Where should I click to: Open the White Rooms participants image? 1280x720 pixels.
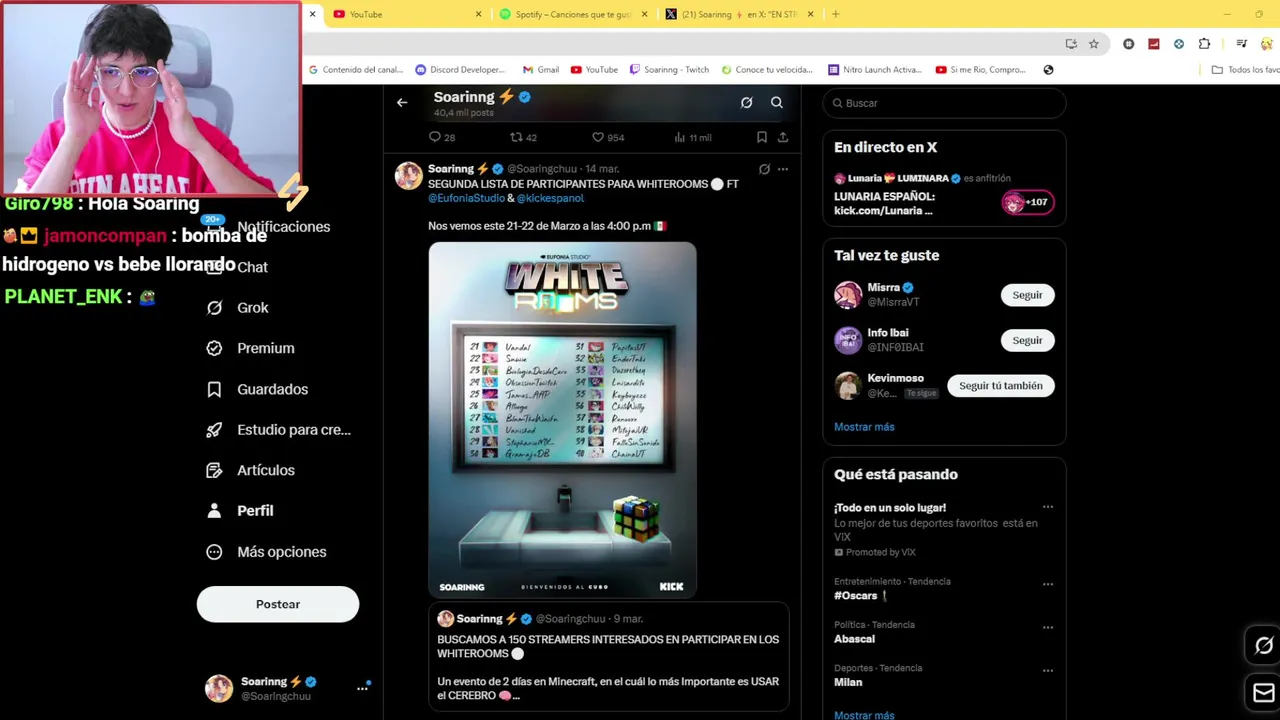pos(562,419)
